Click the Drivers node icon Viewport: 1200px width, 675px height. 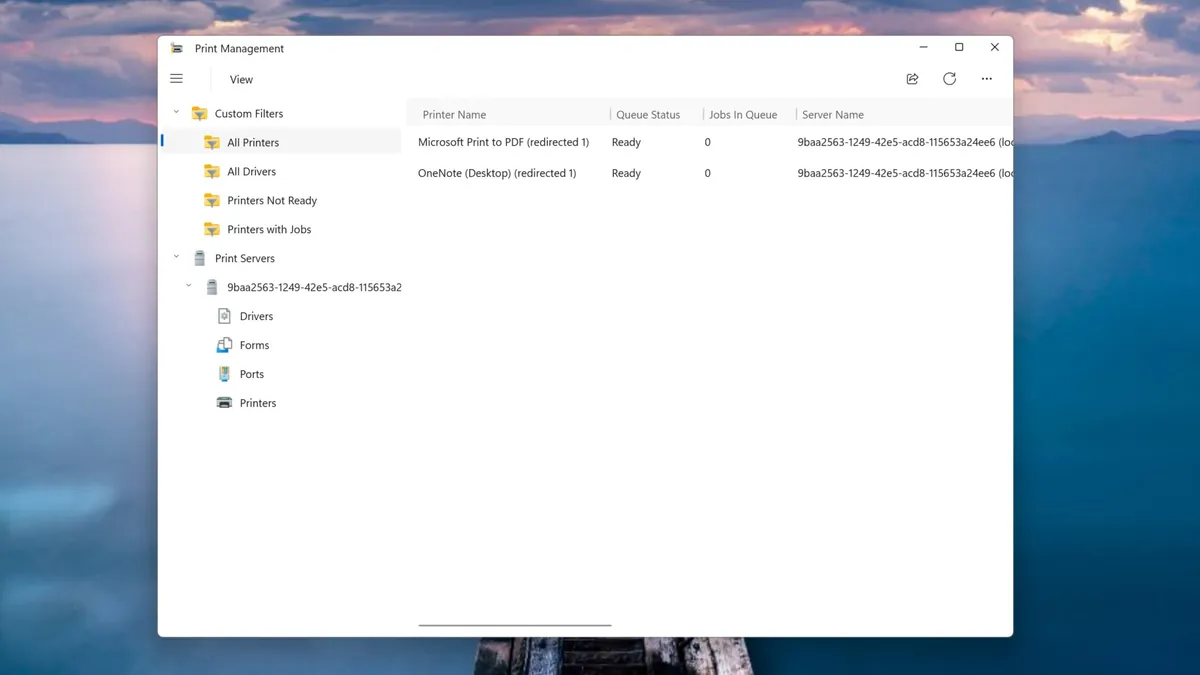coord(224,316)
